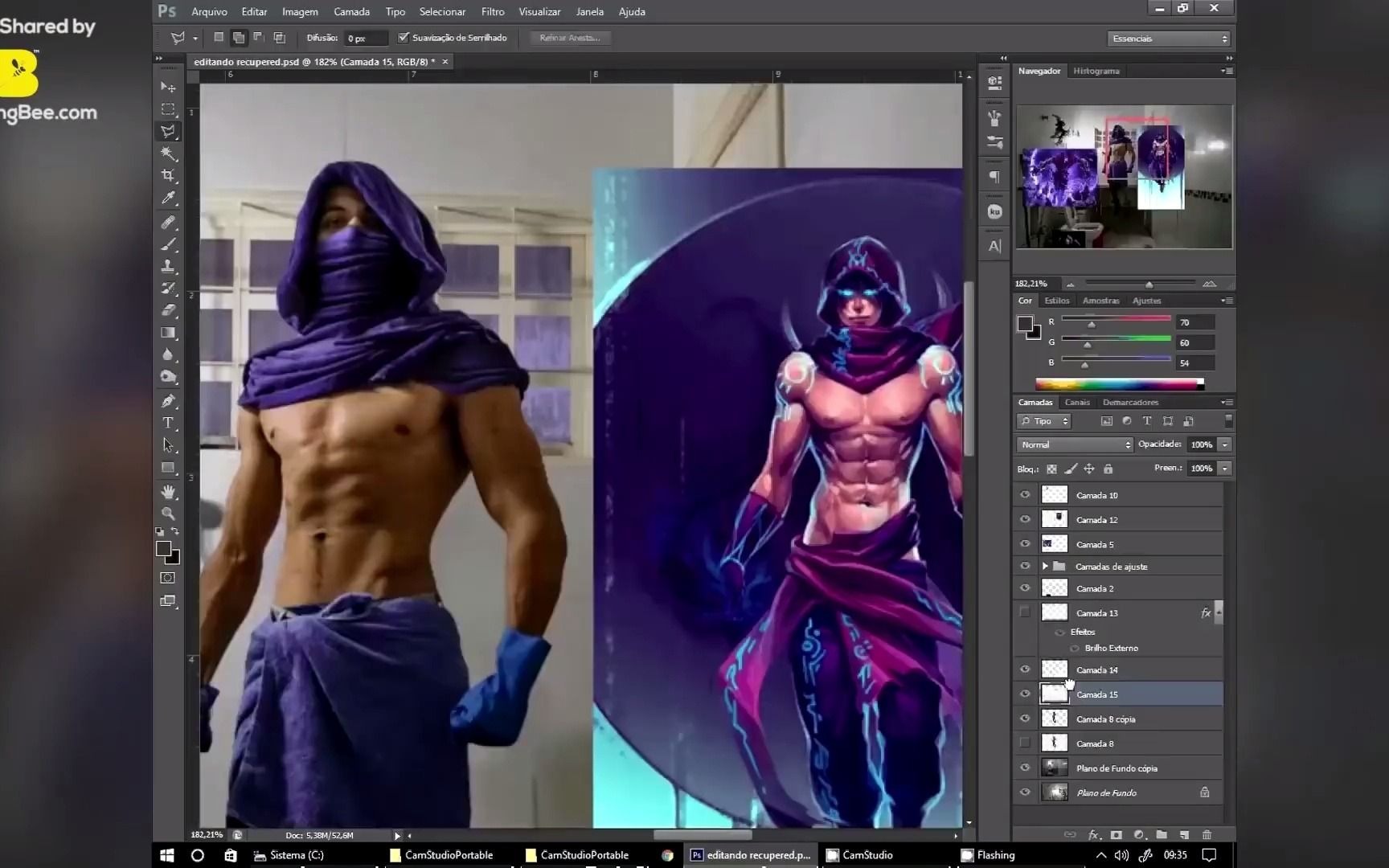Select the Brush tool
Image resolution: width=1389 pixels, height=868 pixels.
point(168,244)
